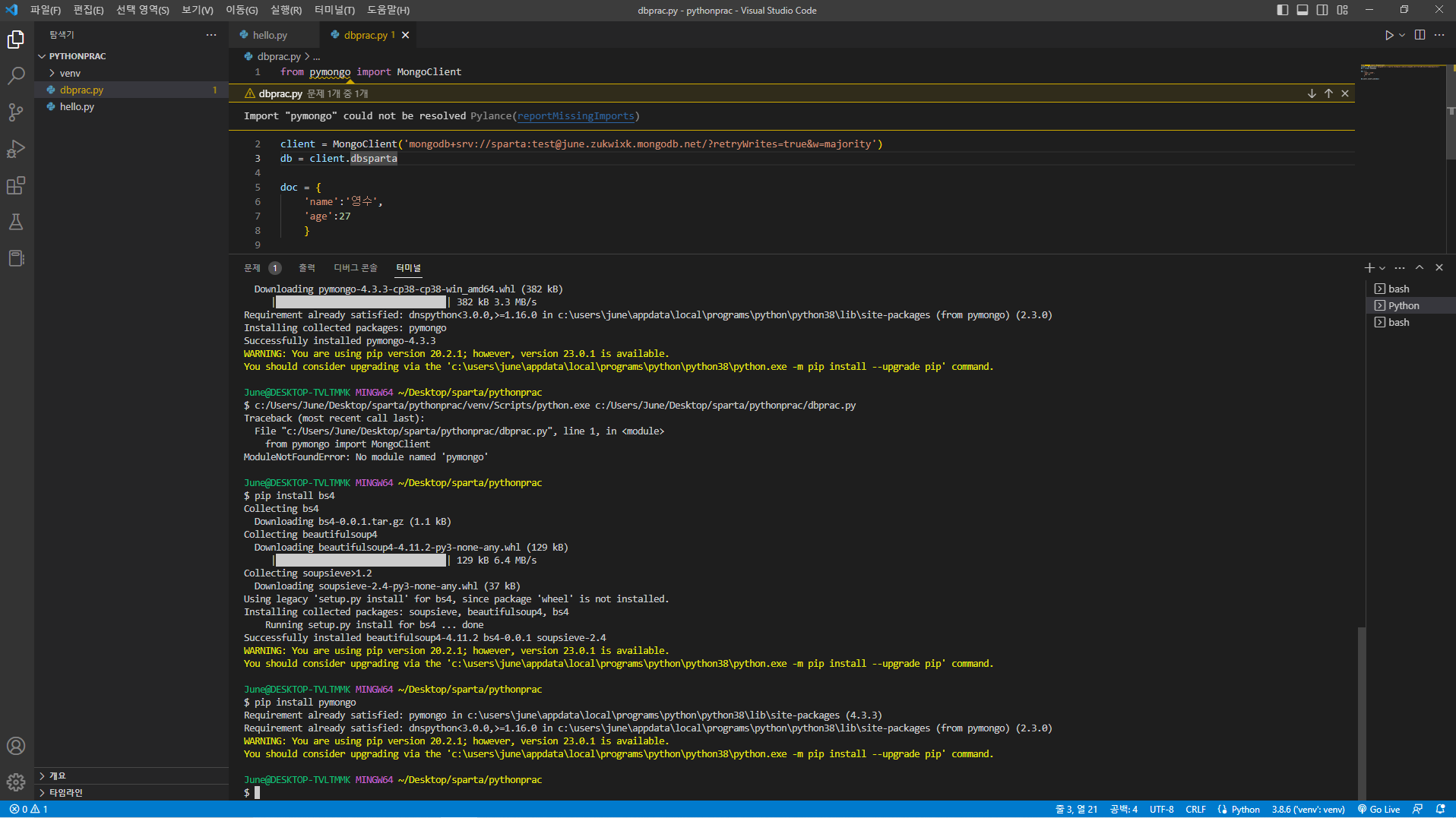Collapse the PYTHONPRAC folder section
The height and width of the screenshot is (818, 1456).
tap(131, 56)
